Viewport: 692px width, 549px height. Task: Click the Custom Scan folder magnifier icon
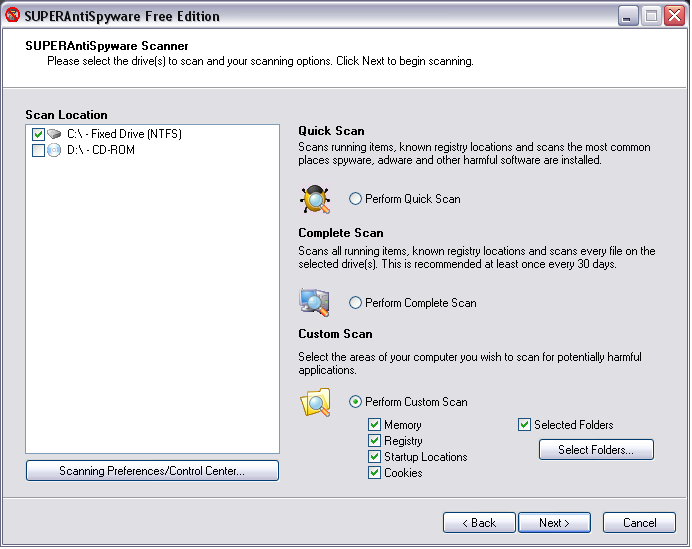click(316, 402)
